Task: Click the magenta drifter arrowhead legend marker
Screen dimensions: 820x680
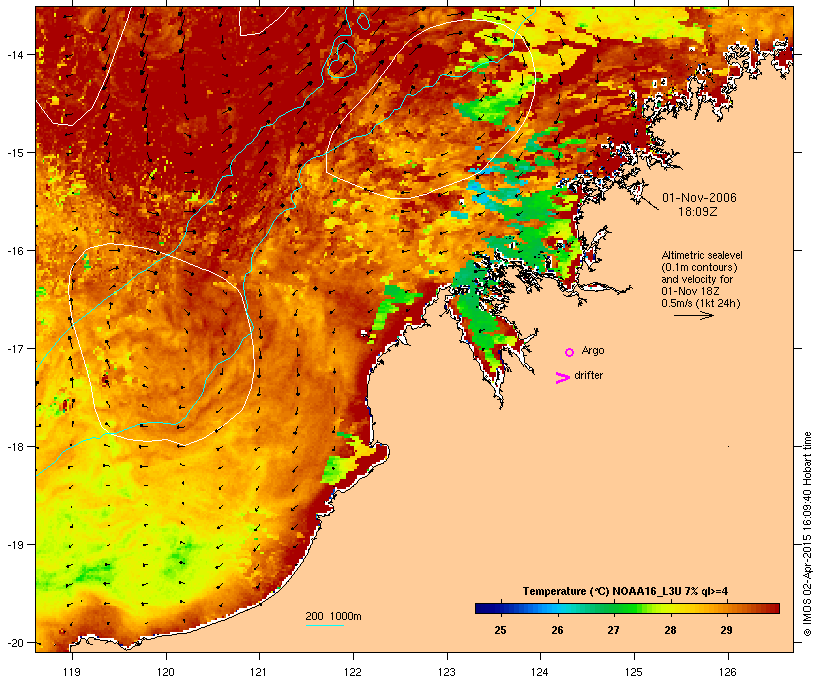Action: tap(562, 378)
